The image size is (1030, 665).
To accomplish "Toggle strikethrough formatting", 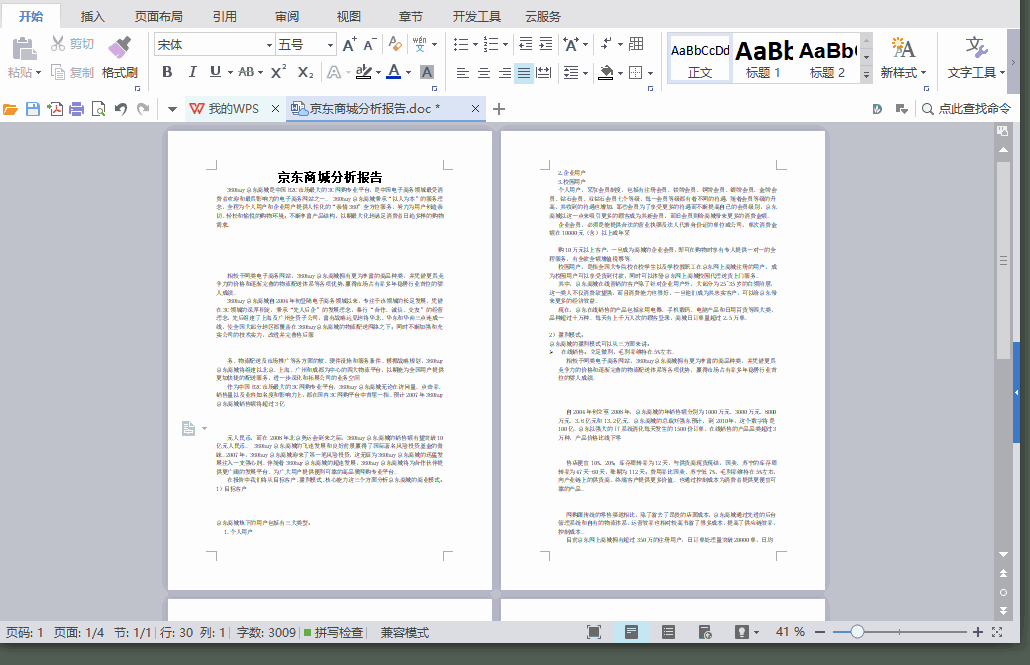I will (246, 72).
